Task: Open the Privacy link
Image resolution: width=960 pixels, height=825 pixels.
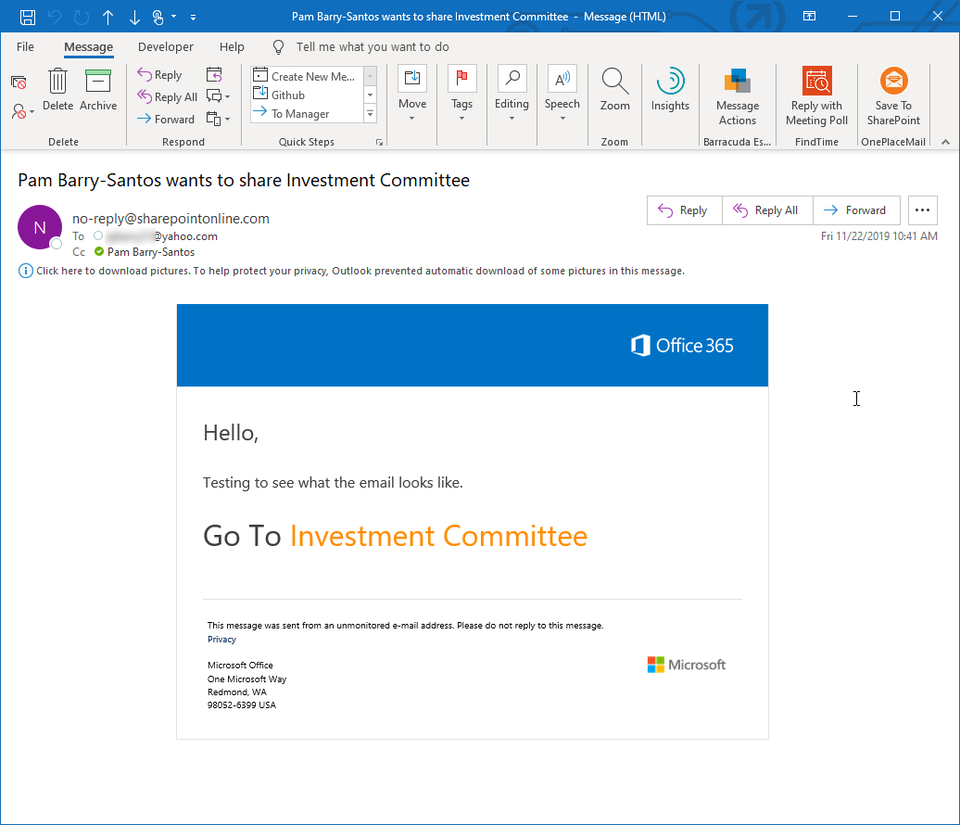Action: point(221,640)
